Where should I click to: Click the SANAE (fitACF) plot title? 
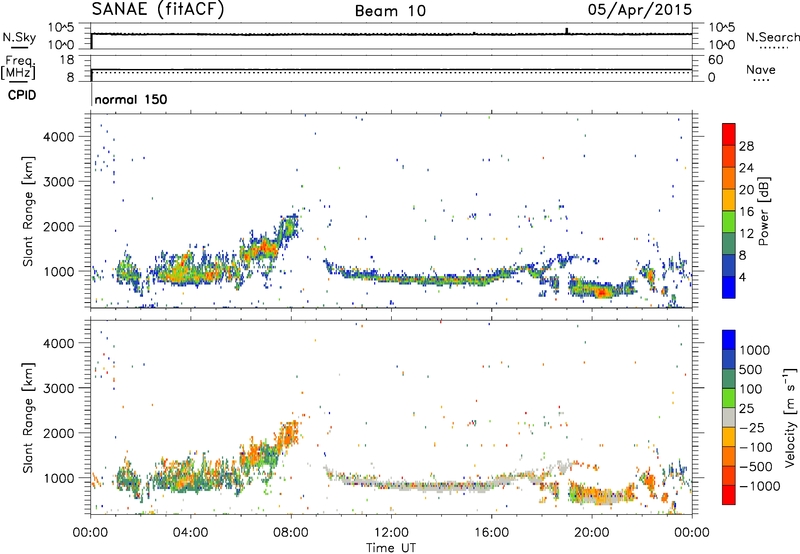pos(158,9)
